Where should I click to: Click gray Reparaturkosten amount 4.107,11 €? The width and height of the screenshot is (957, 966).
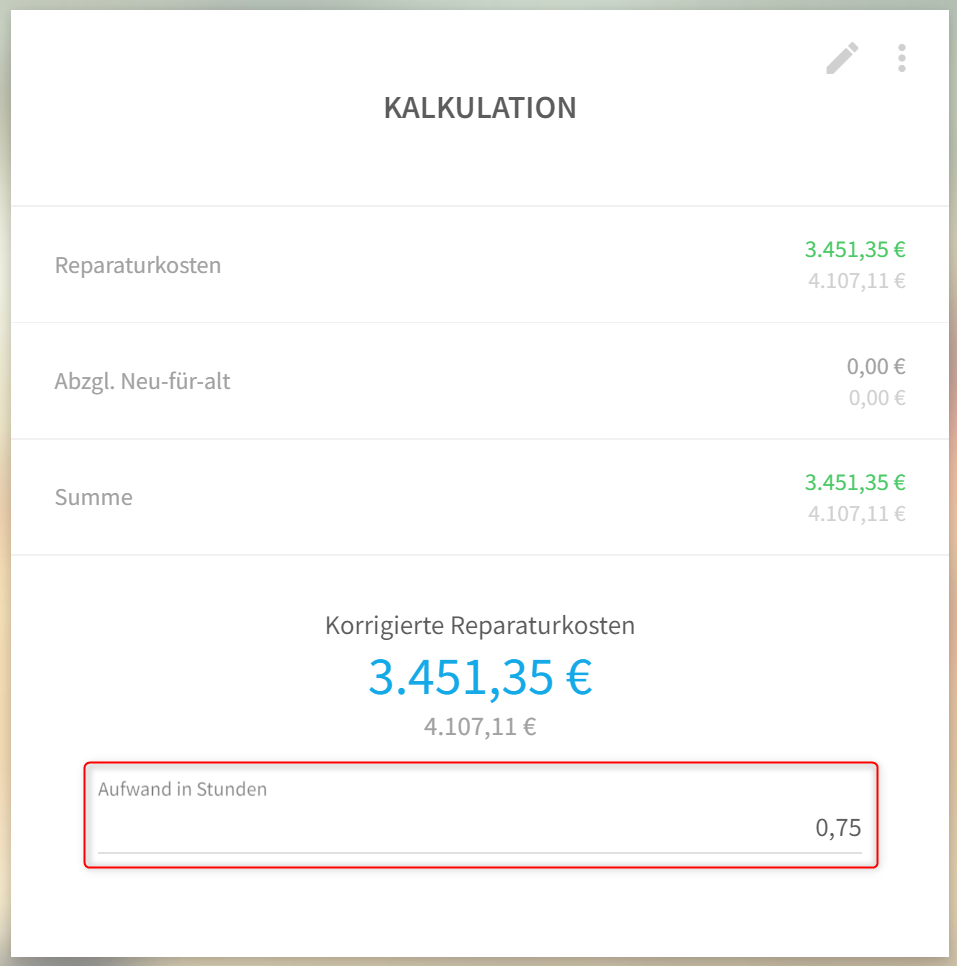click(x=857, y=281)
